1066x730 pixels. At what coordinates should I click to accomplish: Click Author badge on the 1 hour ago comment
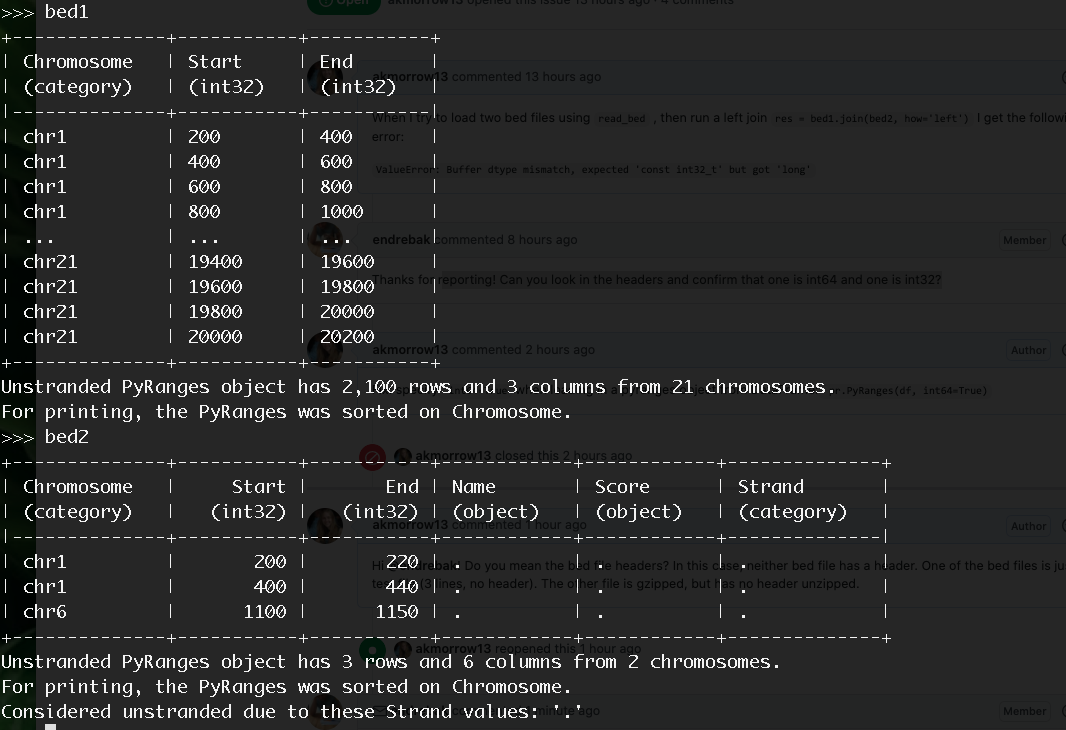coord(1028,526)
